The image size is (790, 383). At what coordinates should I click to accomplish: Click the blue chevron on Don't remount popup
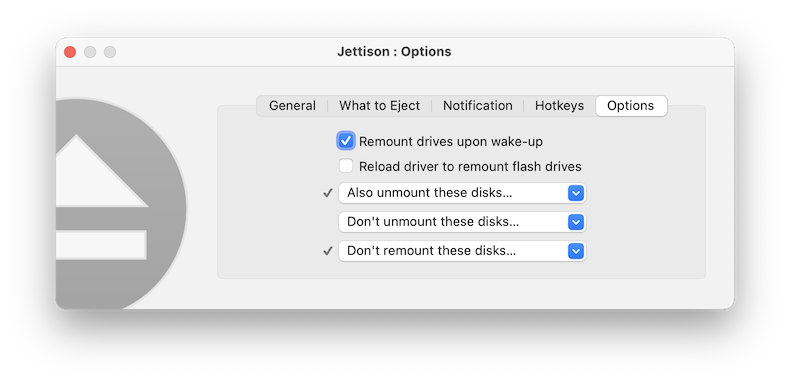(x=576, y=251)
